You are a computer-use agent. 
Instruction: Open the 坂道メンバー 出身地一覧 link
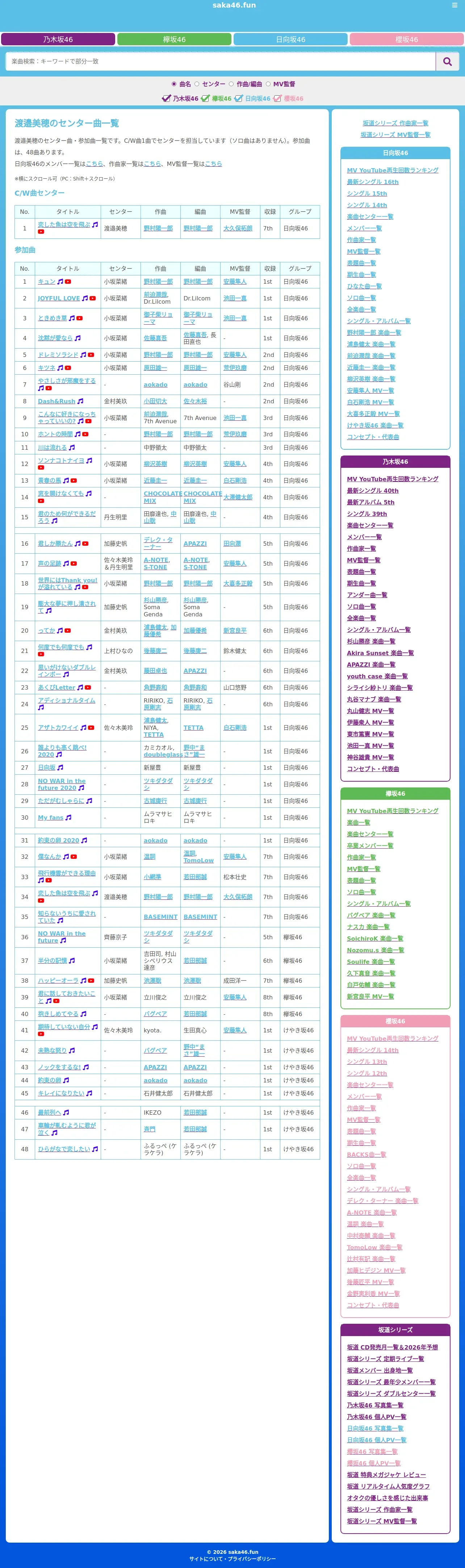380,1370
